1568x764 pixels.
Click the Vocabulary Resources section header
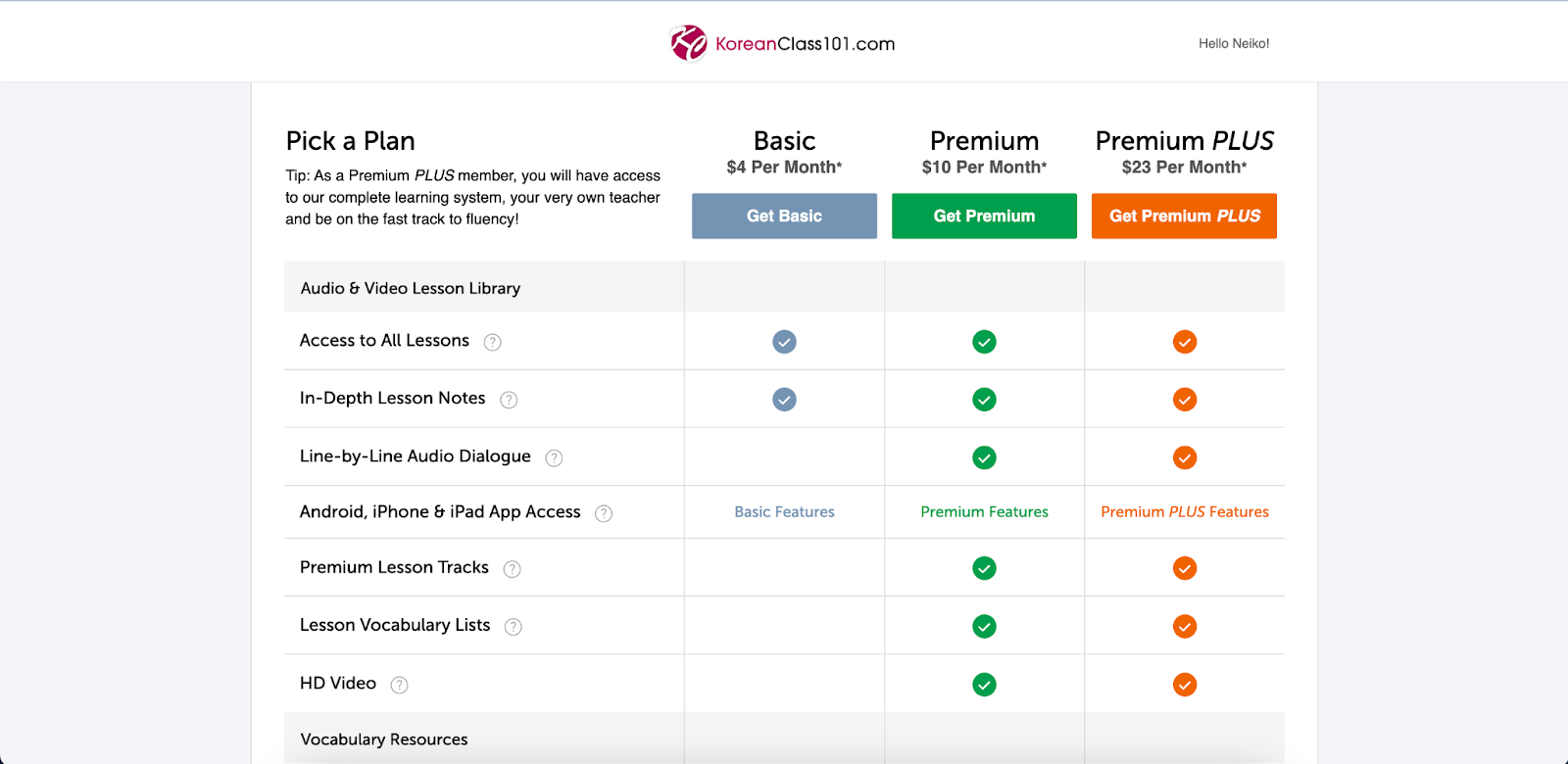[x=384, y=740]
